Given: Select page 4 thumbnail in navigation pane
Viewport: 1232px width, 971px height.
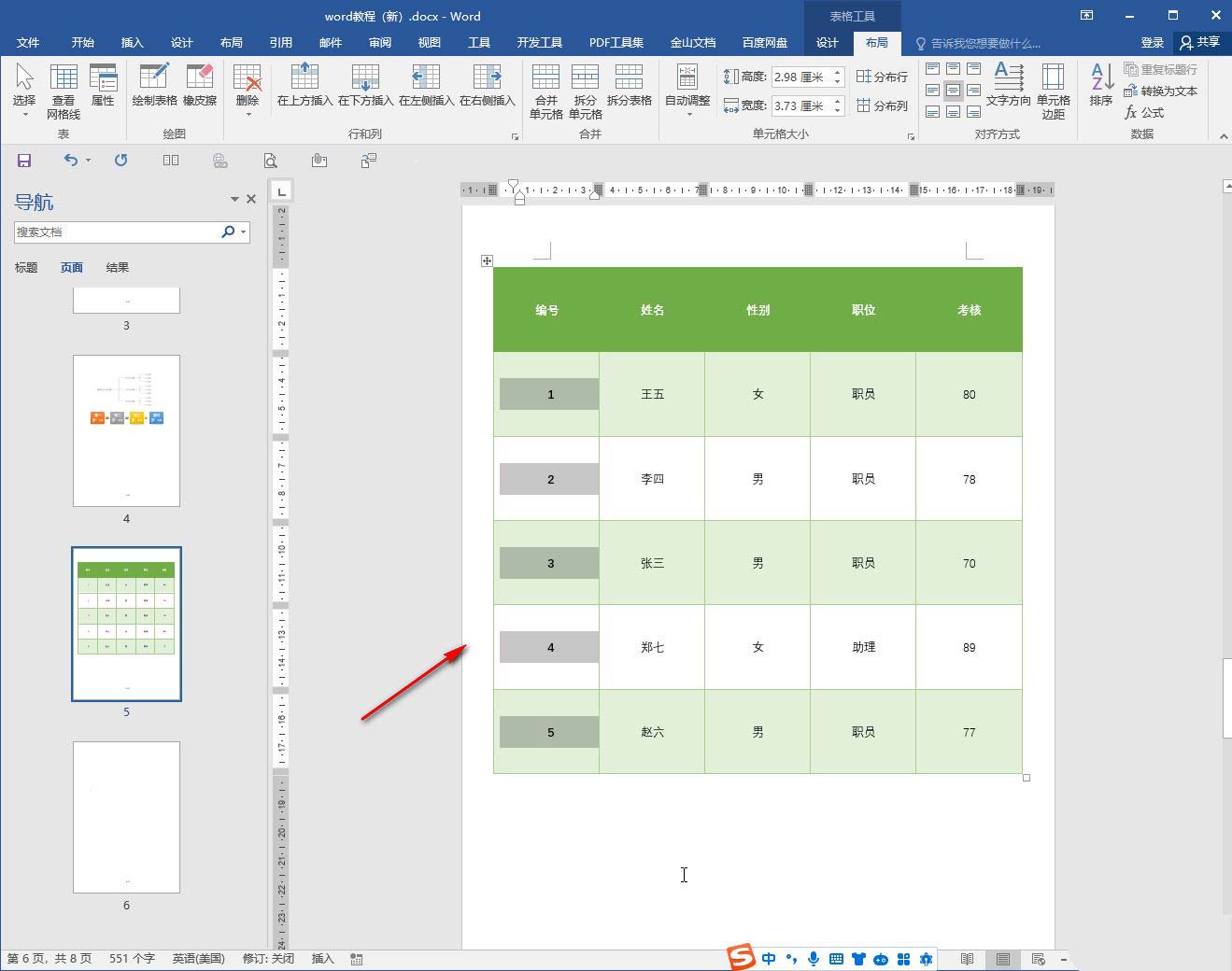Looking at the screenshot, I should 126,430.
